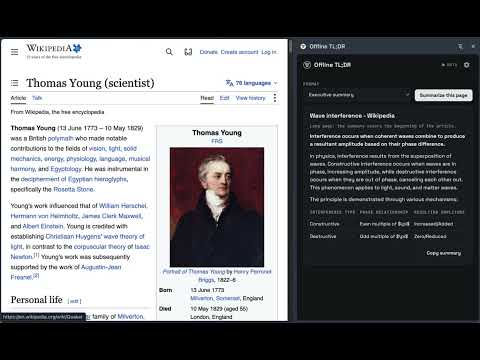Screen dimensions: 480x360
Task: Open Offline TL;DR settings gear
Action: coord(467,65)
